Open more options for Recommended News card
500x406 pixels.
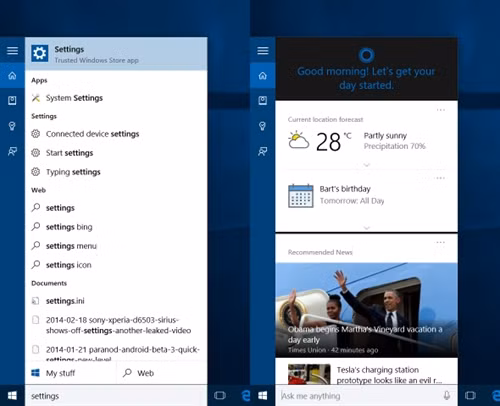[441, 242]
